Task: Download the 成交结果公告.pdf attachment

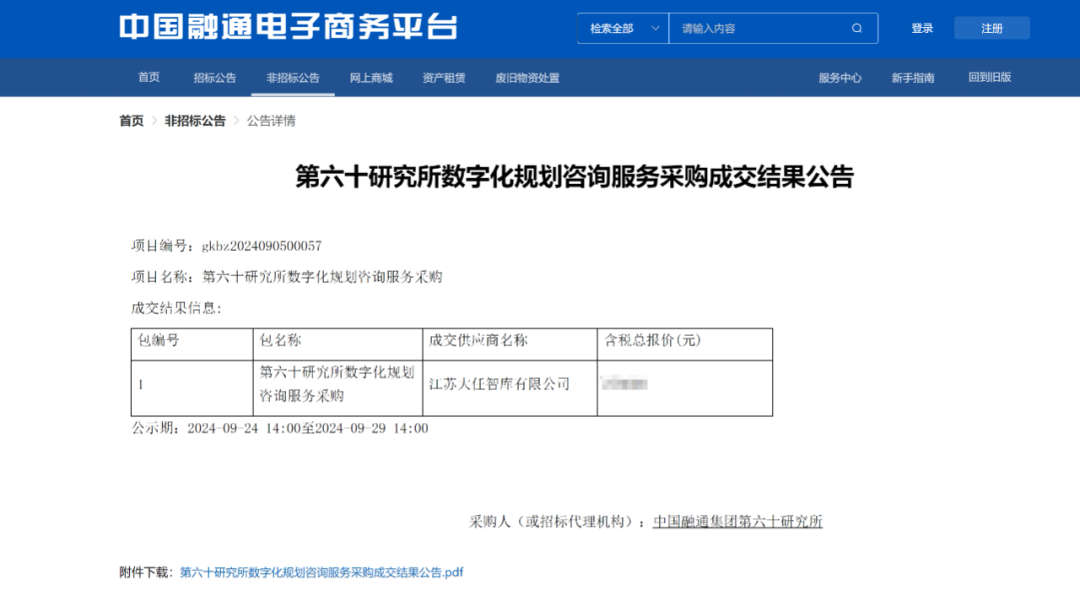Action: (x=322, y=572)
